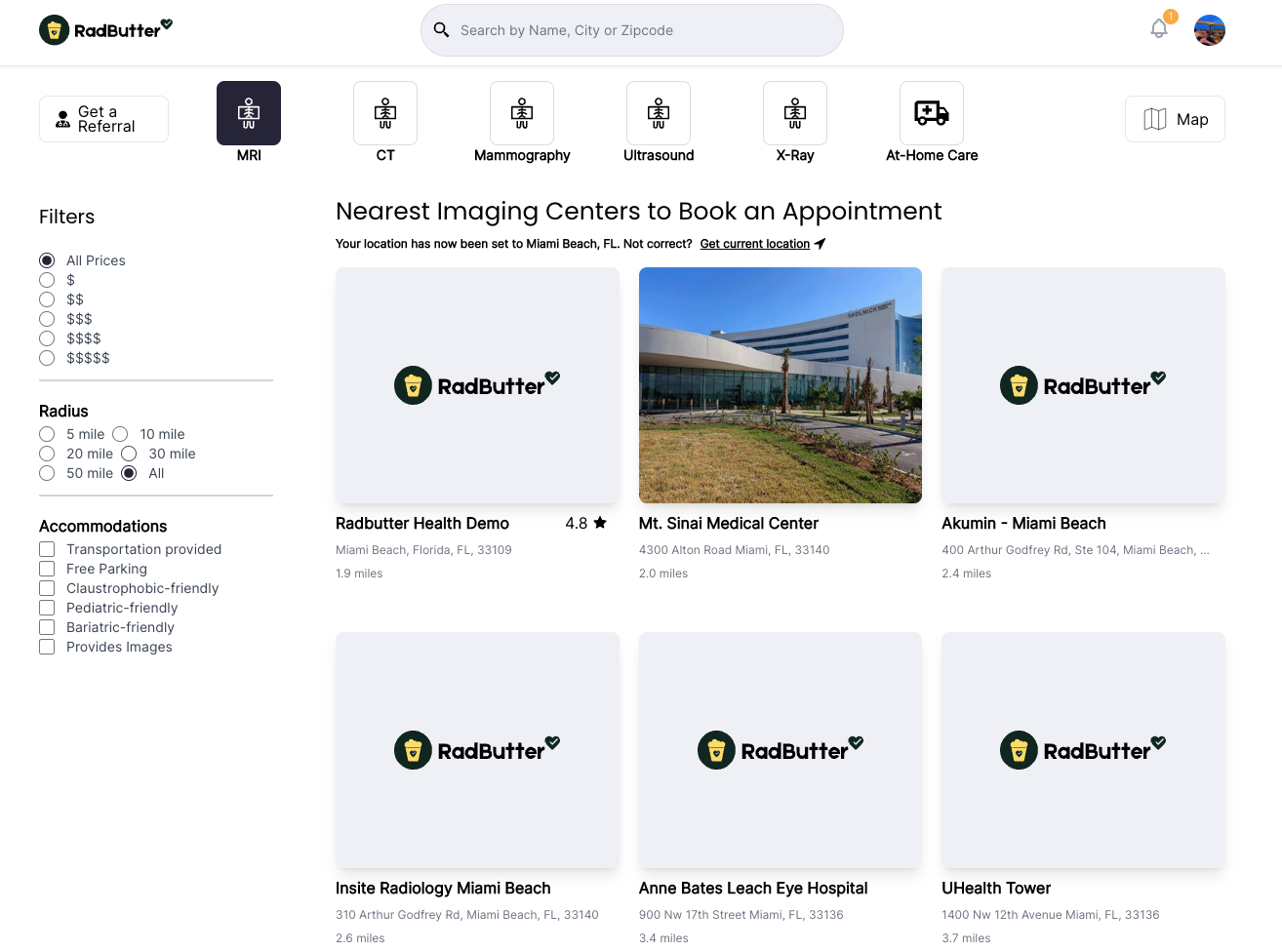Select the CT imaging category icon

coord(385,113)
